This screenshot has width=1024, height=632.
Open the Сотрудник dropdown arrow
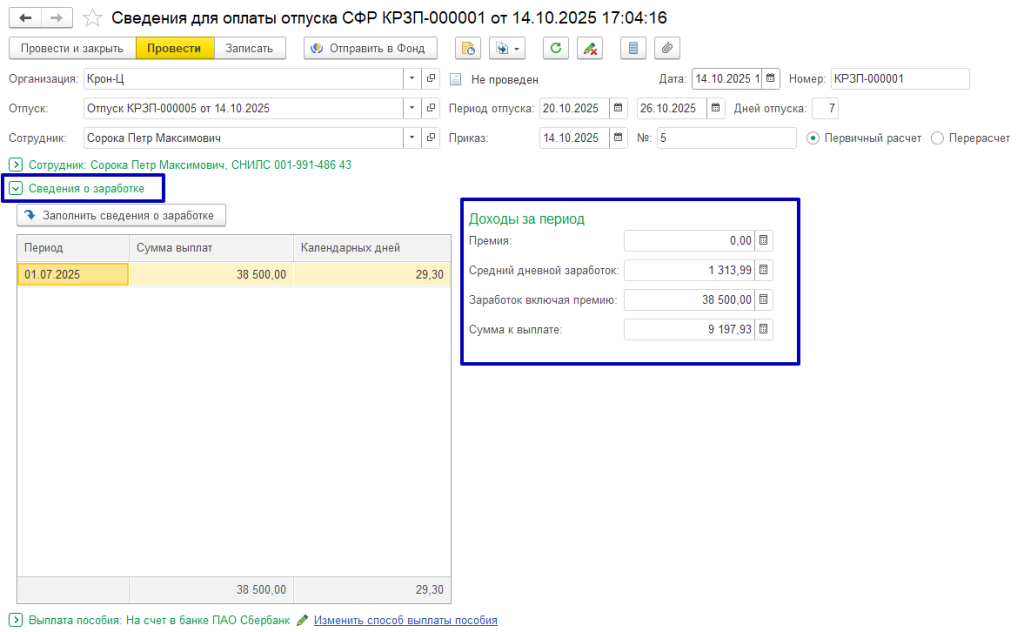pyautogui.click(x=412, y=138)
